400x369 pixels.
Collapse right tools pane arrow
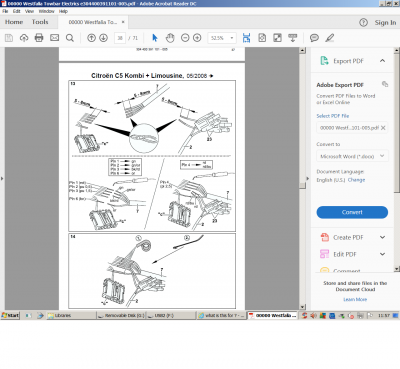coord(308,179)
